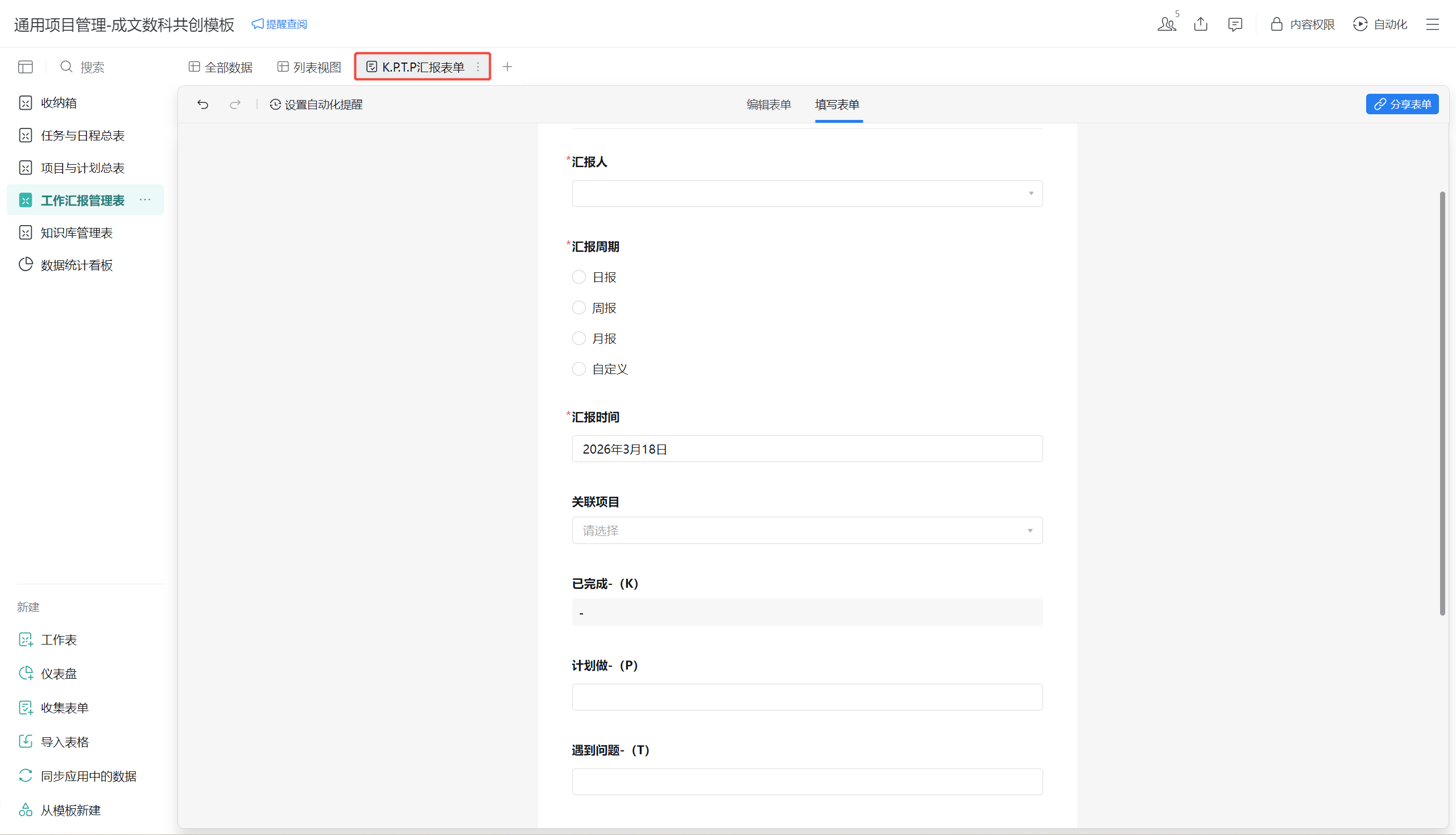Toggle the sidebar panel icon
This screenshot has width=1456, height=835.
pos(25,67)
